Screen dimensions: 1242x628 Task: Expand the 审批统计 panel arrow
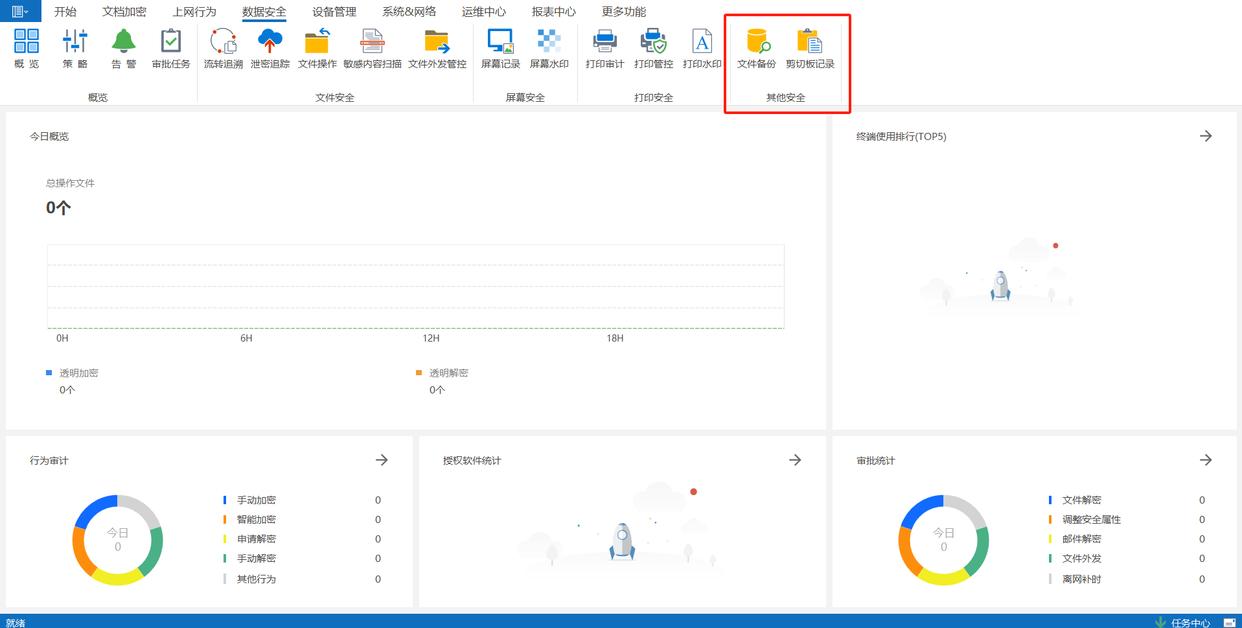[x=1206, y=460]
